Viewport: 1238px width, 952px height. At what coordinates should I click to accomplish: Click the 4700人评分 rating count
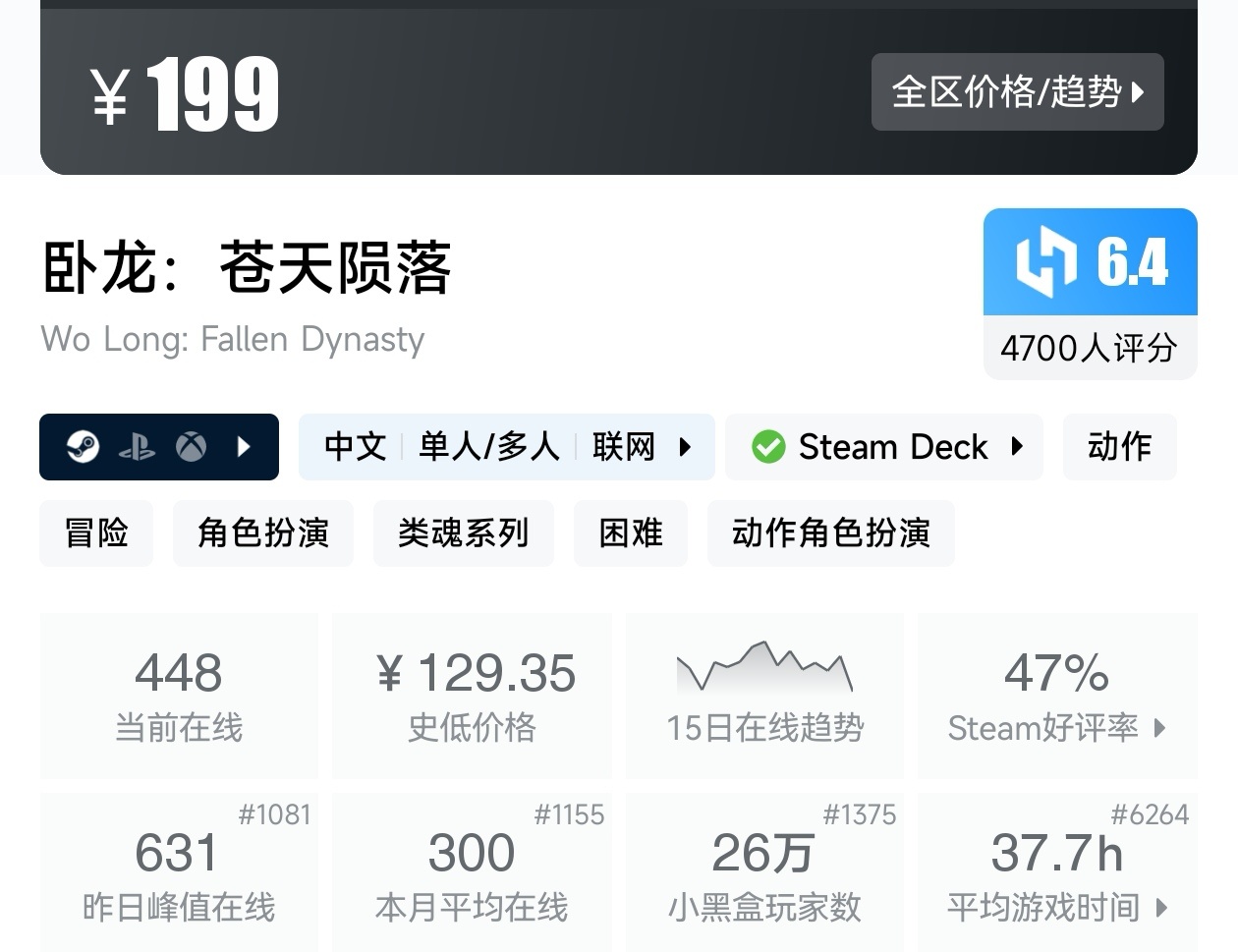pos(1089,348)
